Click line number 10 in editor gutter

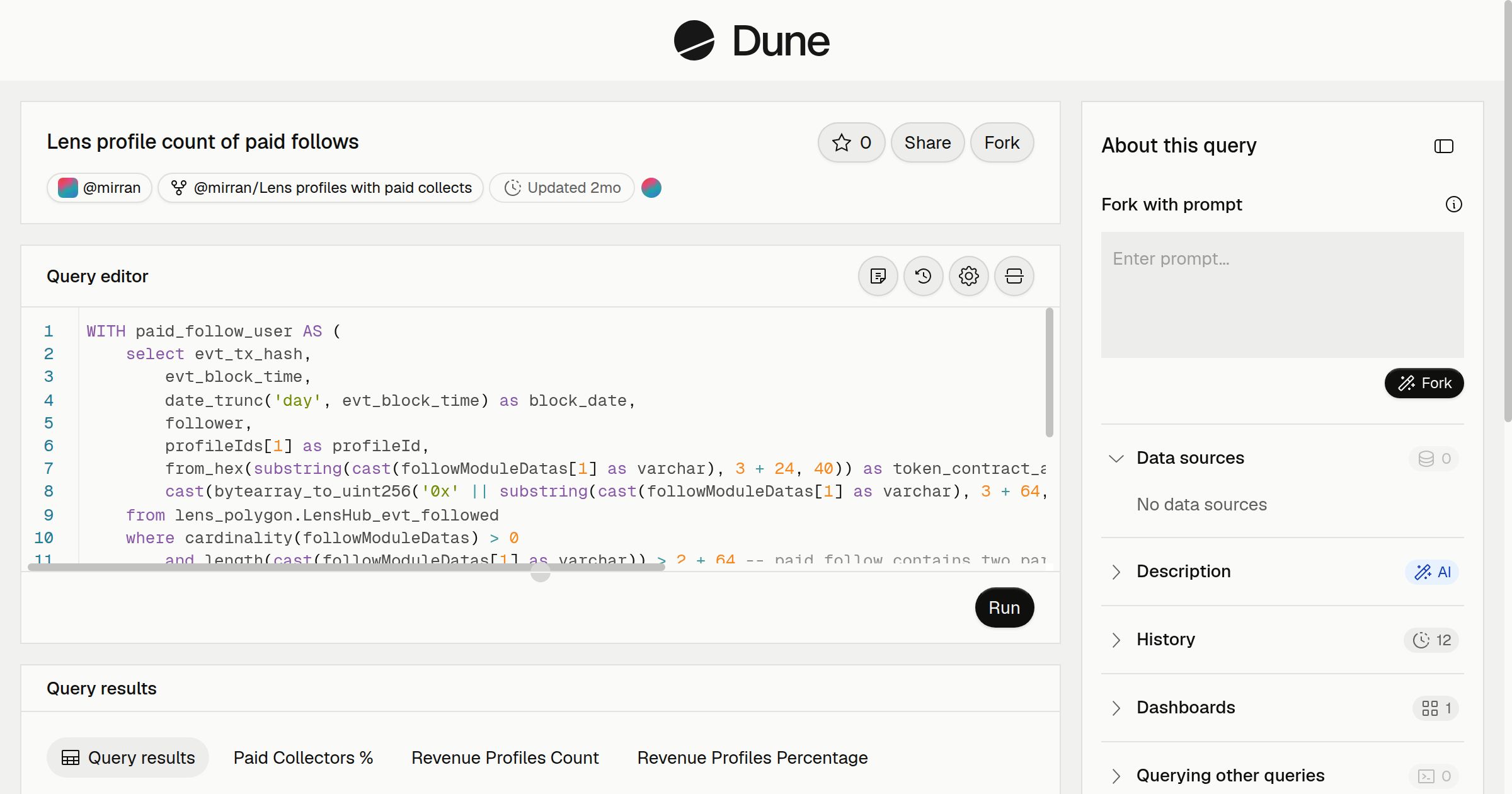click(x=43, y=538)
